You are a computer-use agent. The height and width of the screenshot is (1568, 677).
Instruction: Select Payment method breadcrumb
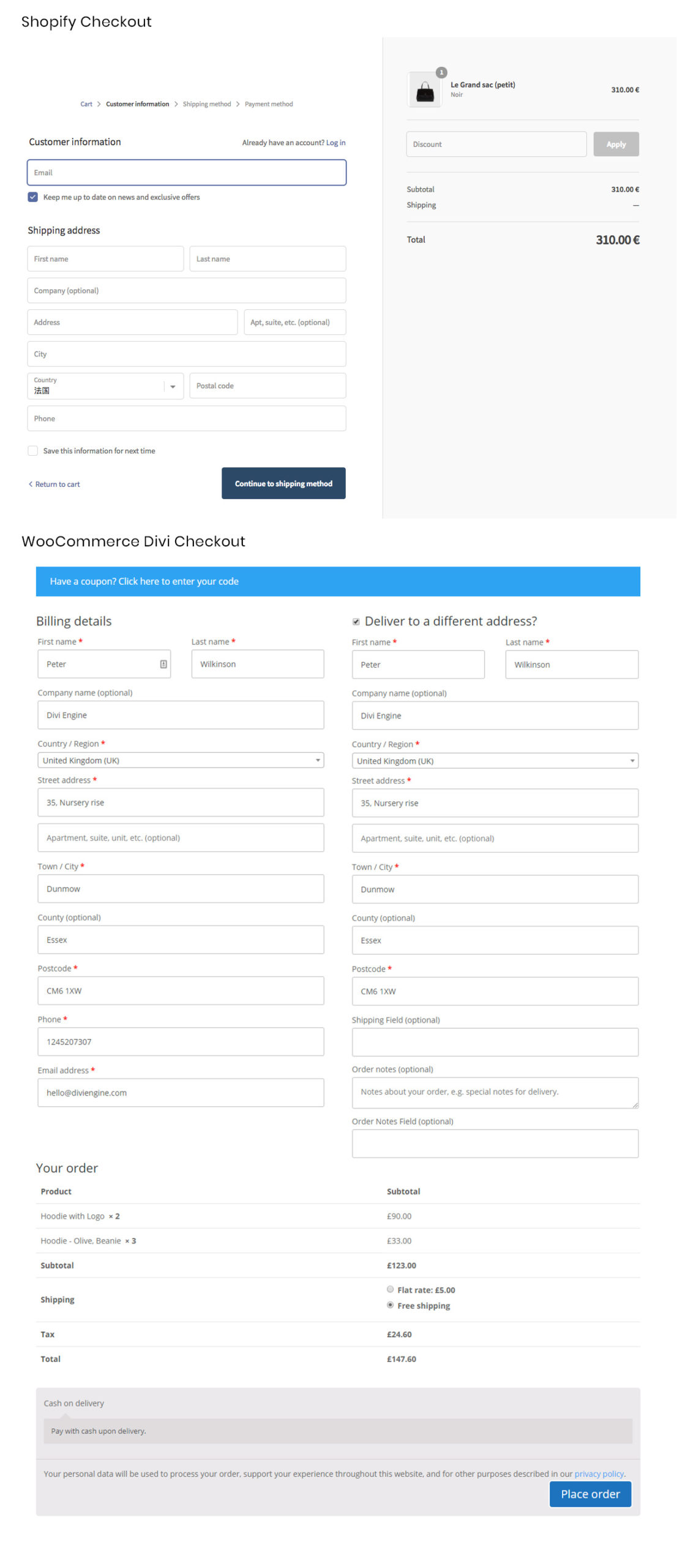pyautogui.click(x=269, y=104)
